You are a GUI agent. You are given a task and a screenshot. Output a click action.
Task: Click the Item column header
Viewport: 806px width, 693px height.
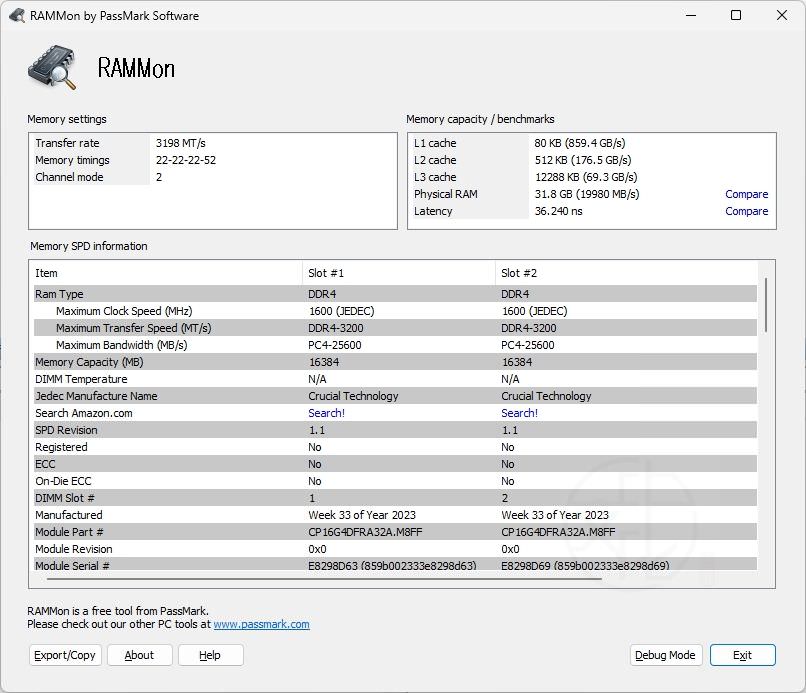(x=168, y=273)
